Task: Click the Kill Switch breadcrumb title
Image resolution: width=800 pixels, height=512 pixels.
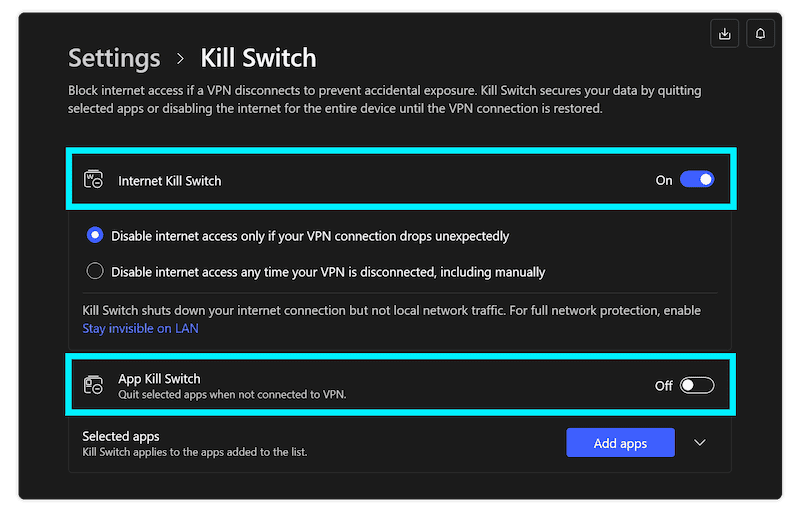Action: (258, 58)
